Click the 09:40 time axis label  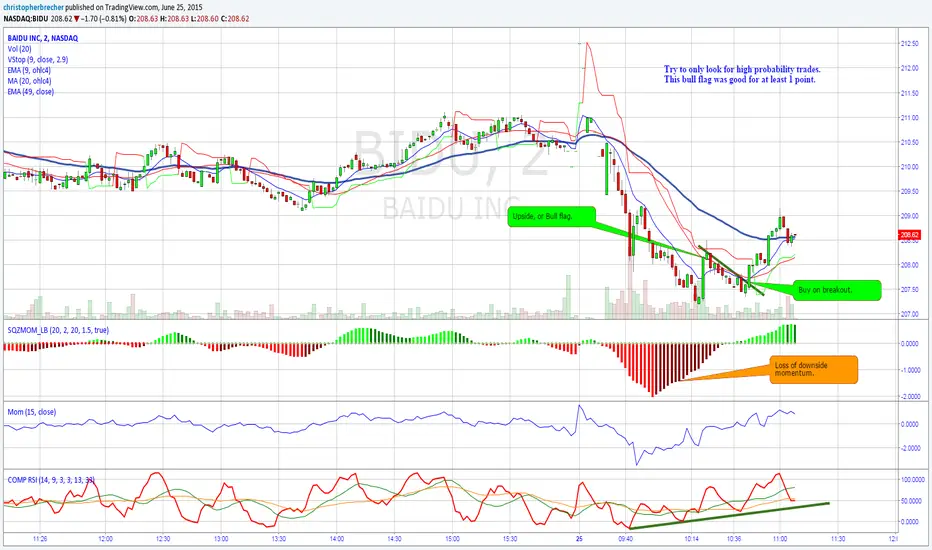pos(625,539)
